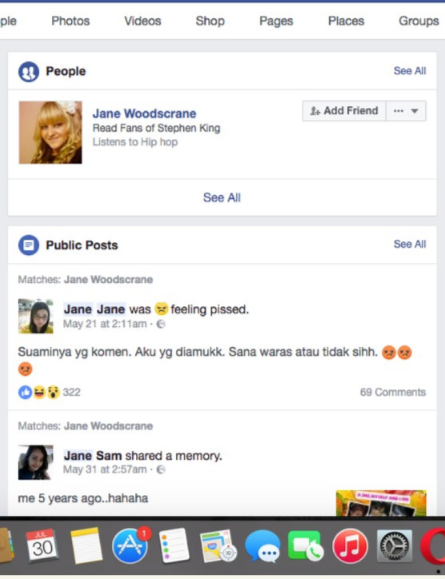The image size is (445, 579).
Task: Open System Preferences gear icon
Action: coord(394,546)
